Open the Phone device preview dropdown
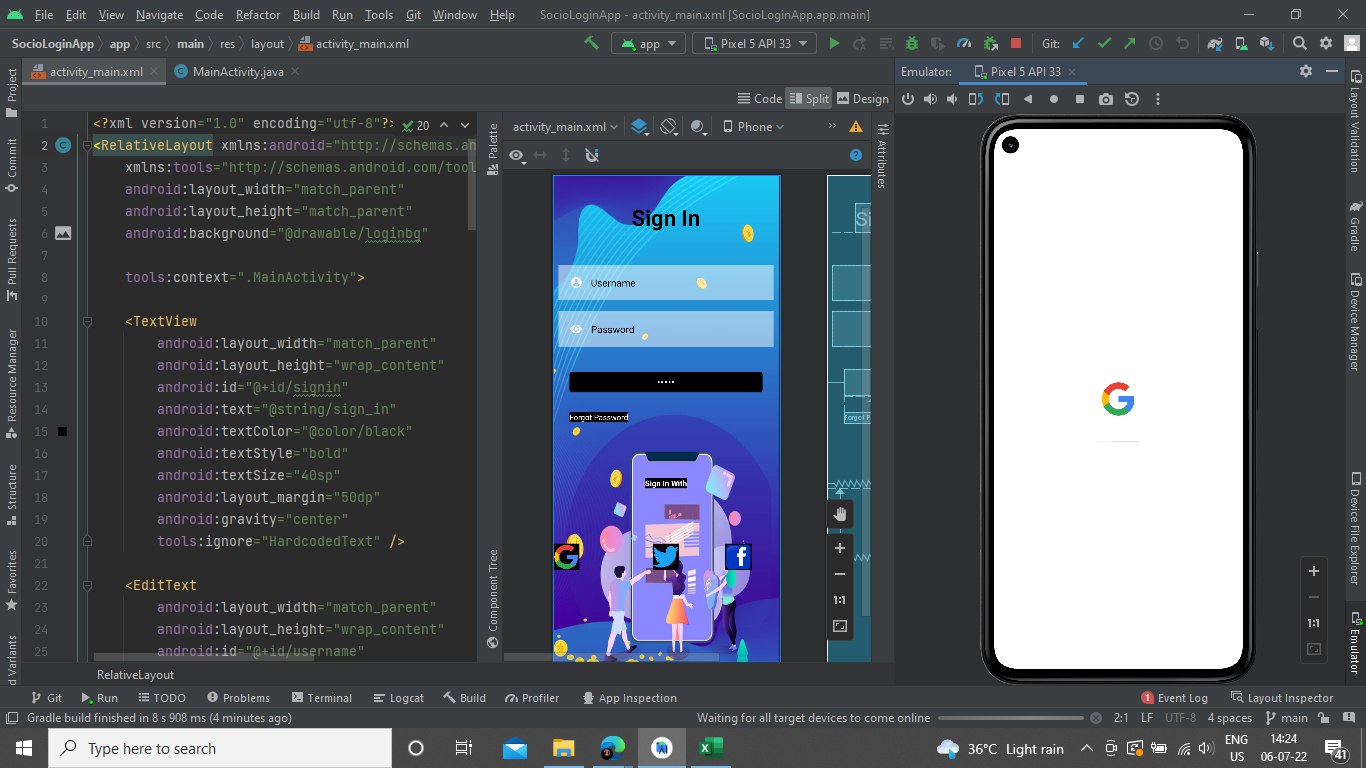The image size is (1366, 768). [x=754, y=127]
